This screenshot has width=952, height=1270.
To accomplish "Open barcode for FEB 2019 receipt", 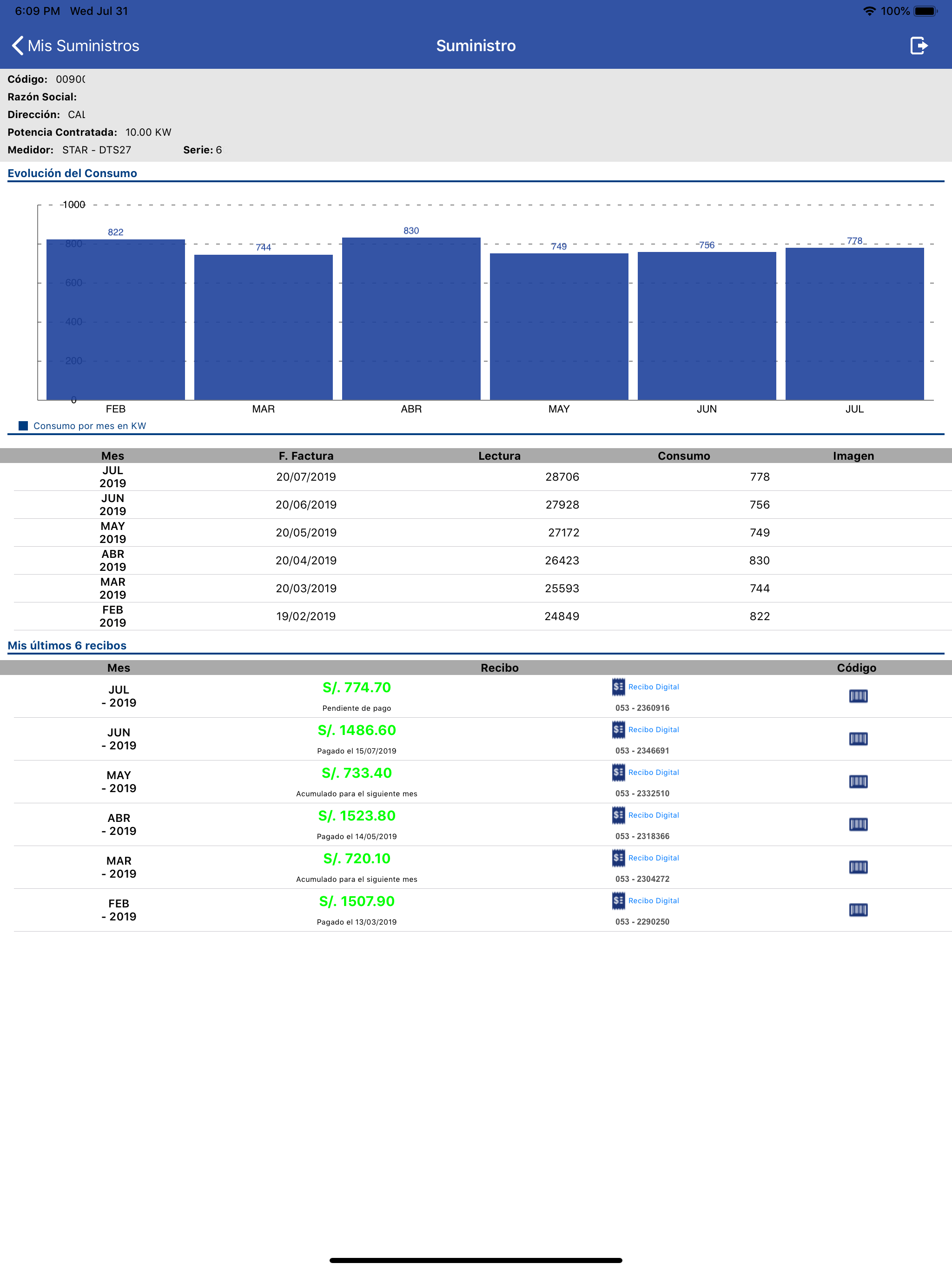I will tap(858, 910).
